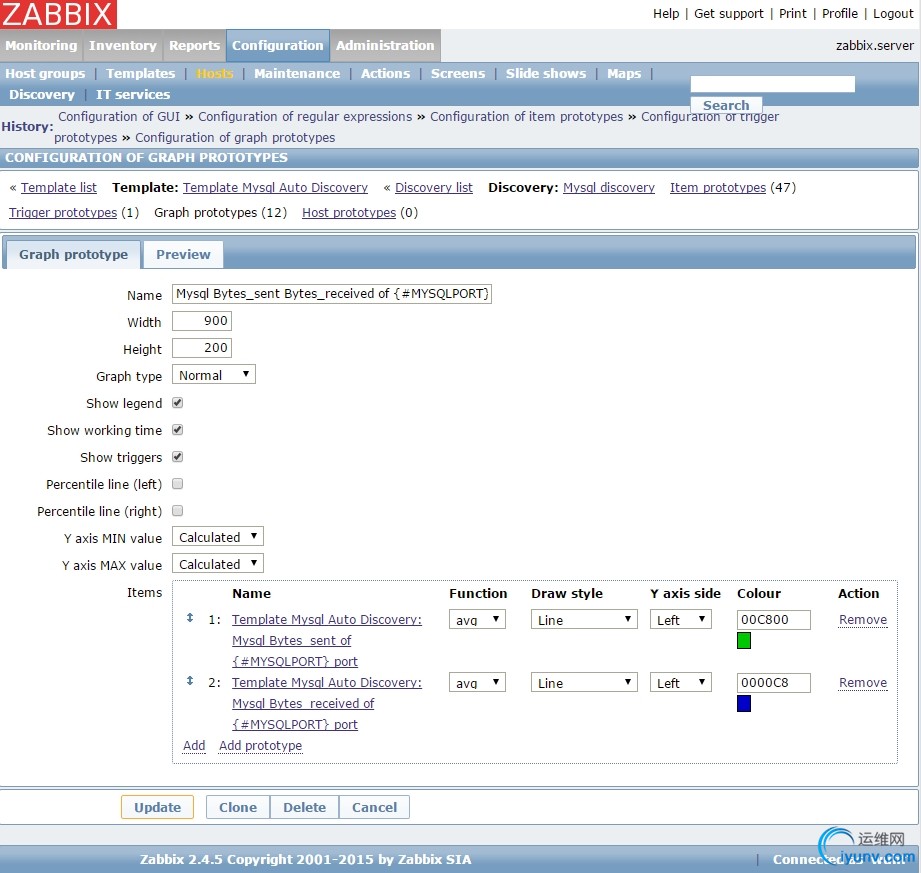This screenshot has width=921, height=873.
Task: Click the green colour swatch for Bytes_sent
Action: point(744,641)
